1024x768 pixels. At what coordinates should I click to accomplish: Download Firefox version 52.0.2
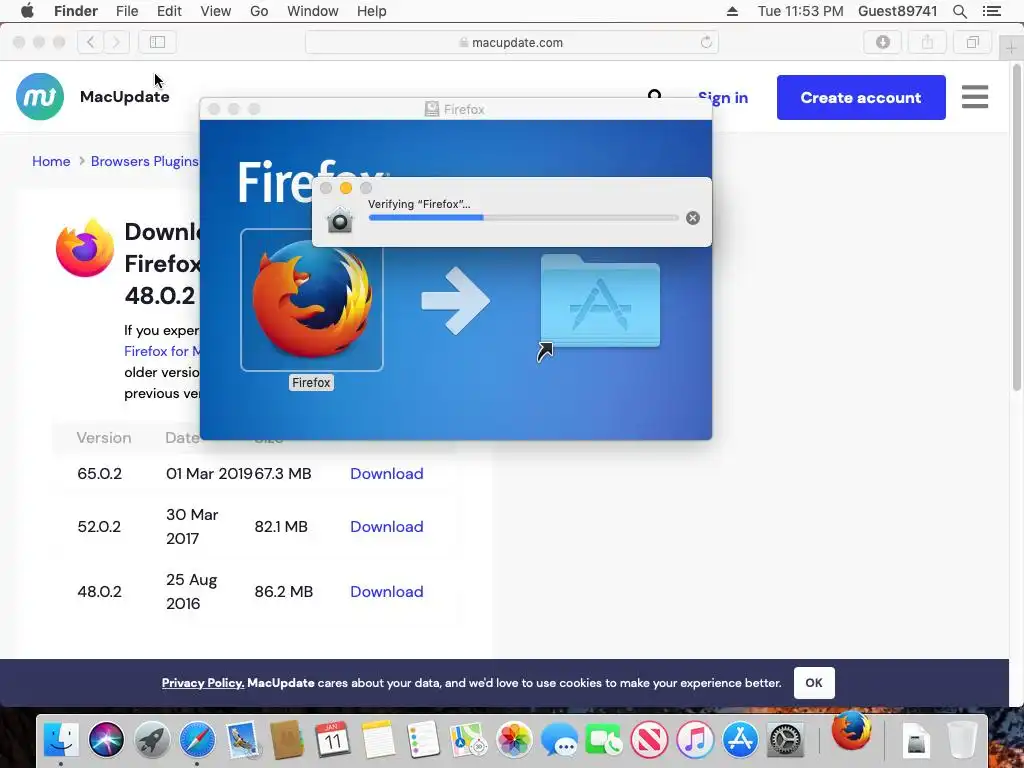pyautogui.click(x=387, y=526)
